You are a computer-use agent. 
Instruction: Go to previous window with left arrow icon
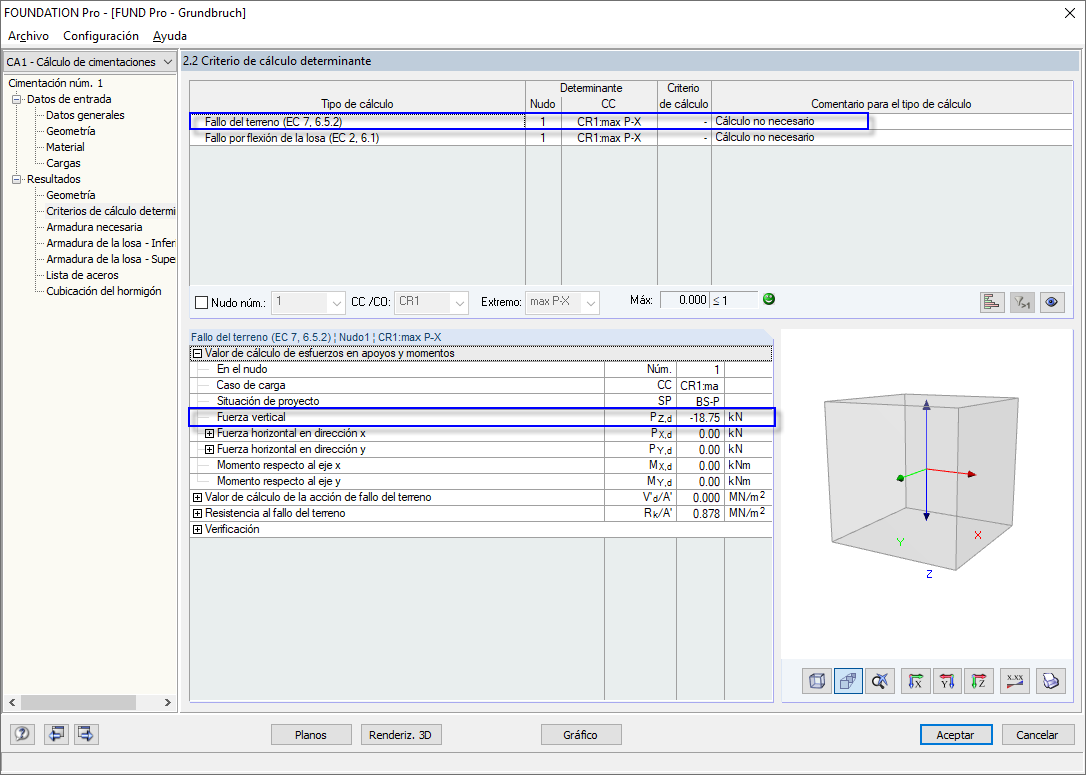56,734
